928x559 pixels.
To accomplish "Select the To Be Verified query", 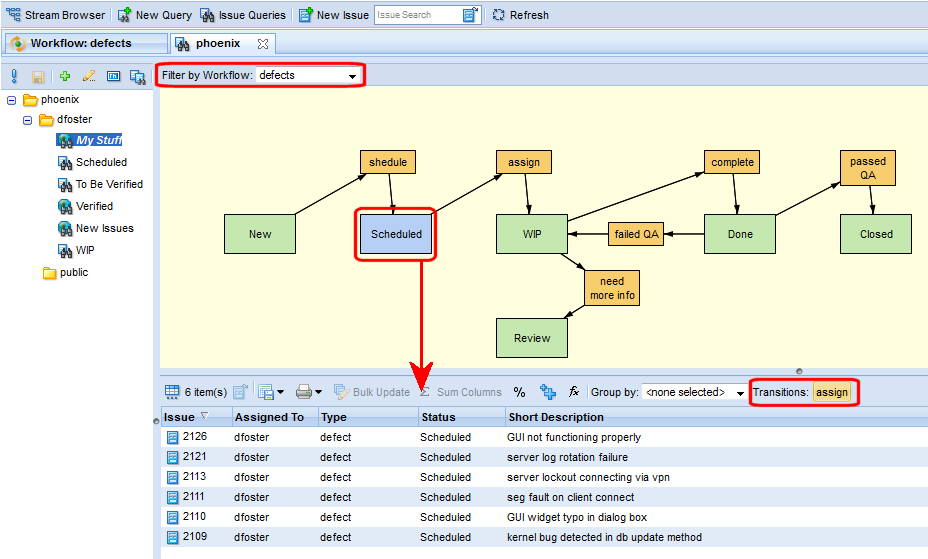I will (x=109, y=184).
